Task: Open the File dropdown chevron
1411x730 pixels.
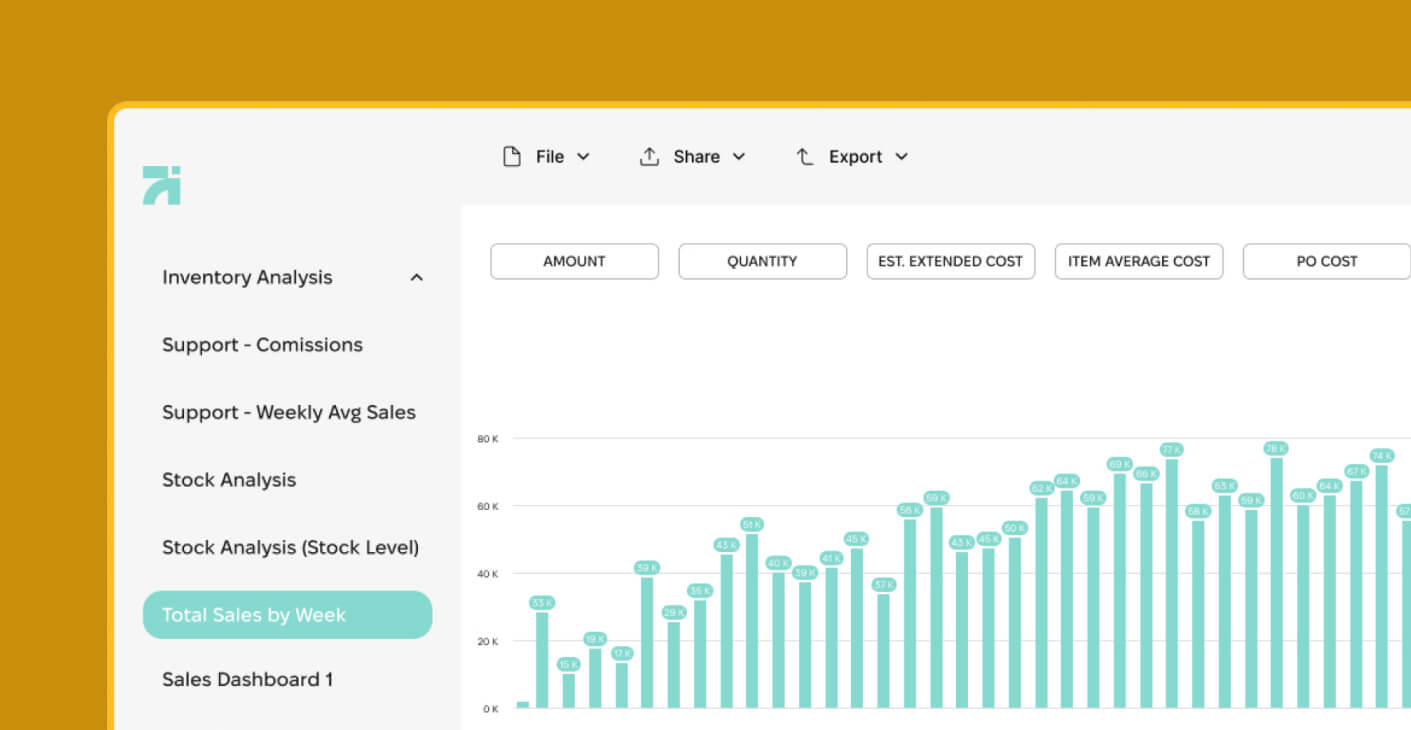Action: pos(584,157)
